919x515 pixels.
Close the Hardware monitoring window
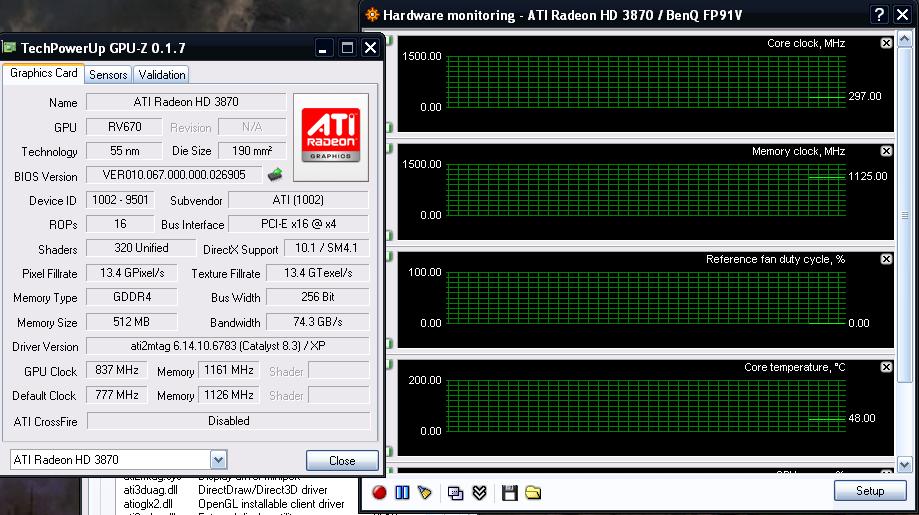coord(903,15)
